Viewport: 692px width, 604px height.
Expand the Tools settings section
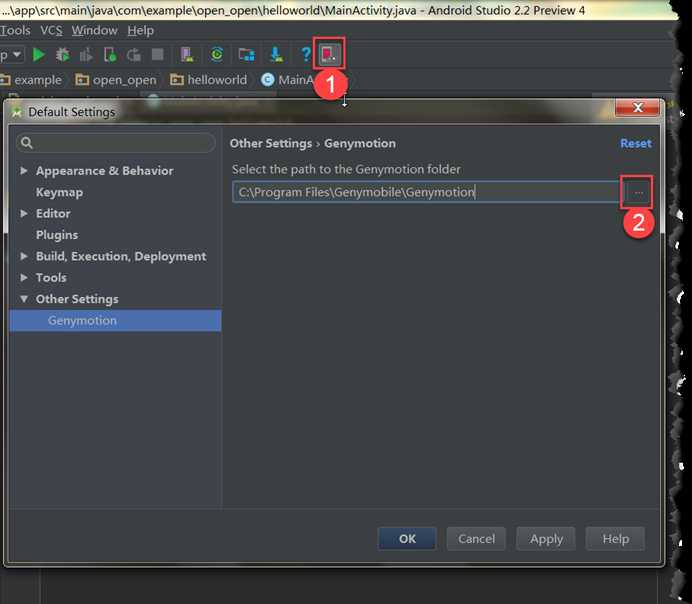click(x=24, y=278)
